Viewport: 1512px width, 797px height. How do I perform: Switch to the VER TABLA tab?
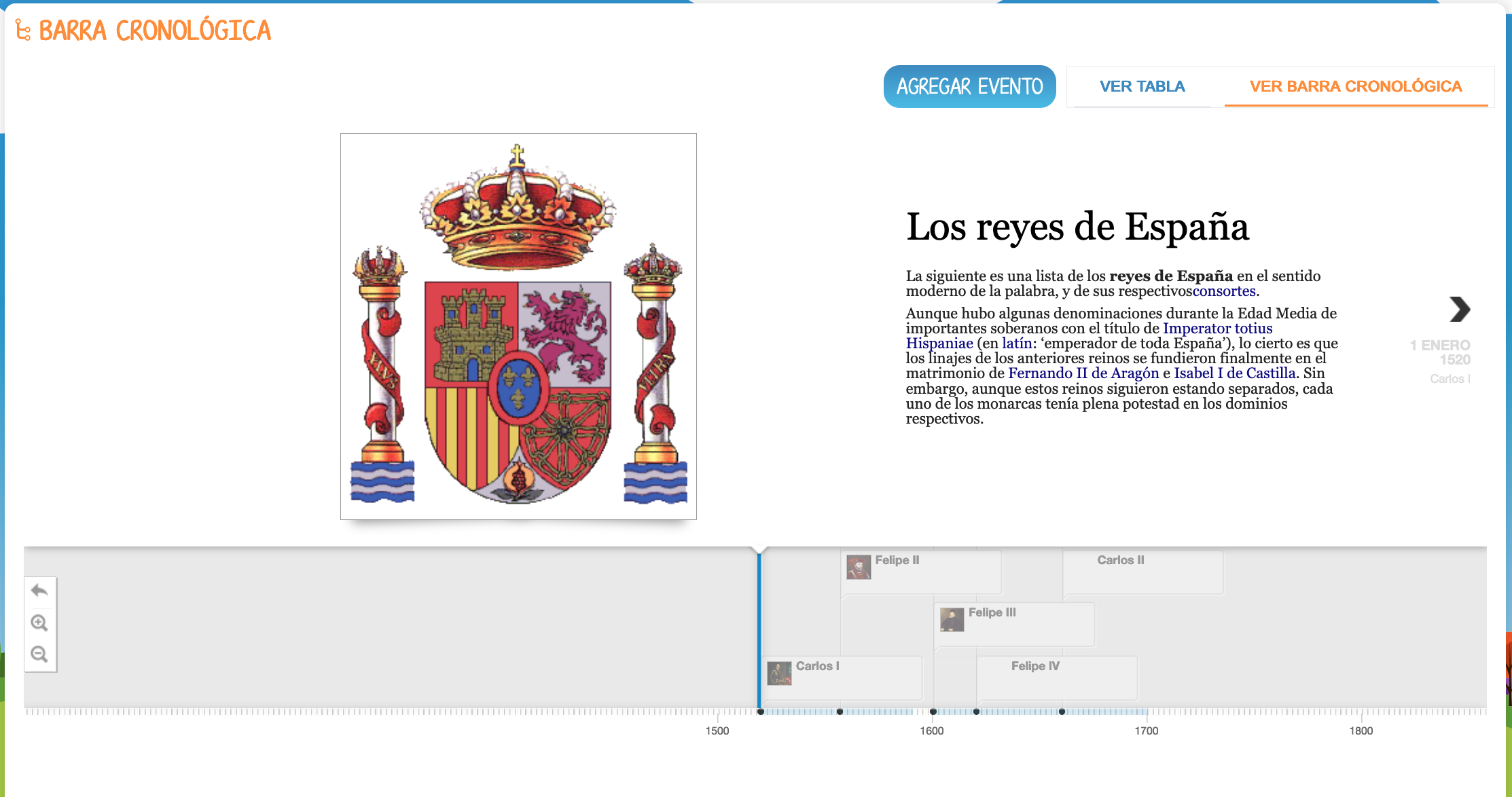click(1142, 86)
